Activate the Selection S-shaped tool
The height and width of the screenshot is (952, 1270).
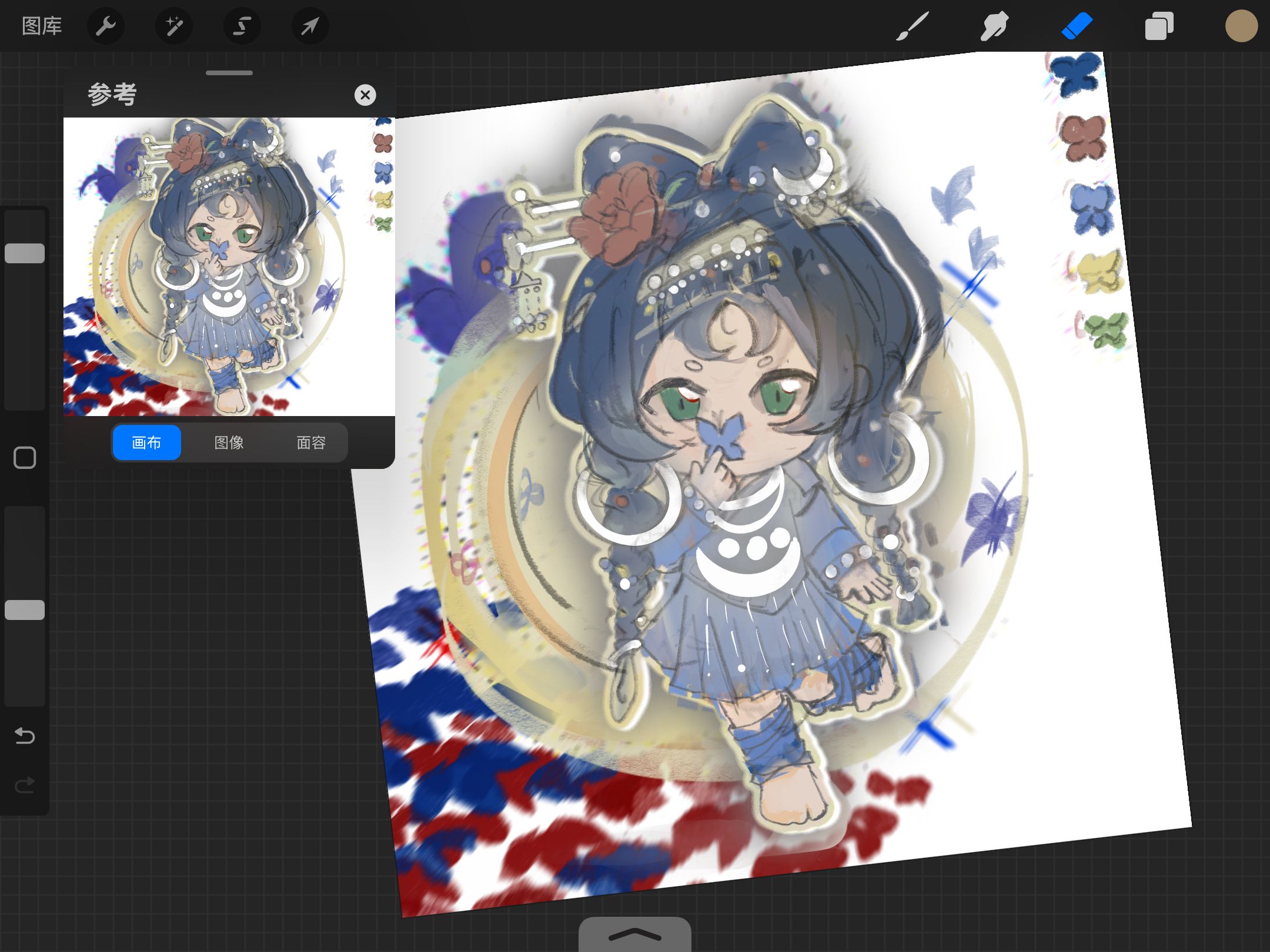pyautogui.click(x=242, y=26)
